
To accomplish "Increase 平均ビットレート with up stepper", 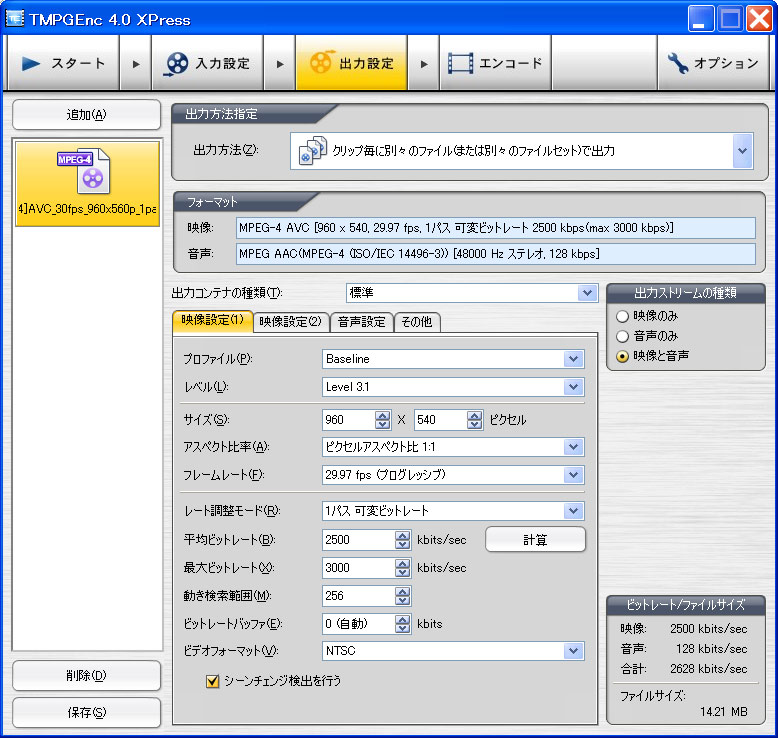I will tap(403, 536).
